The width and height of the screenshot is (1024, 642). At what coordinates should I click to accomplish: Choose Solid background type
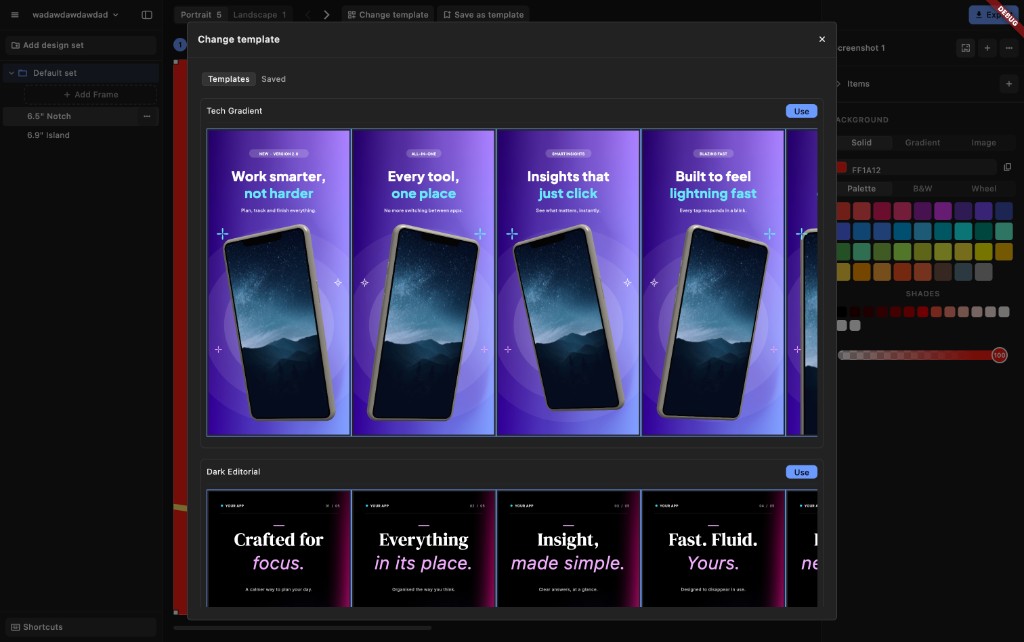click(x=861, y=142)
